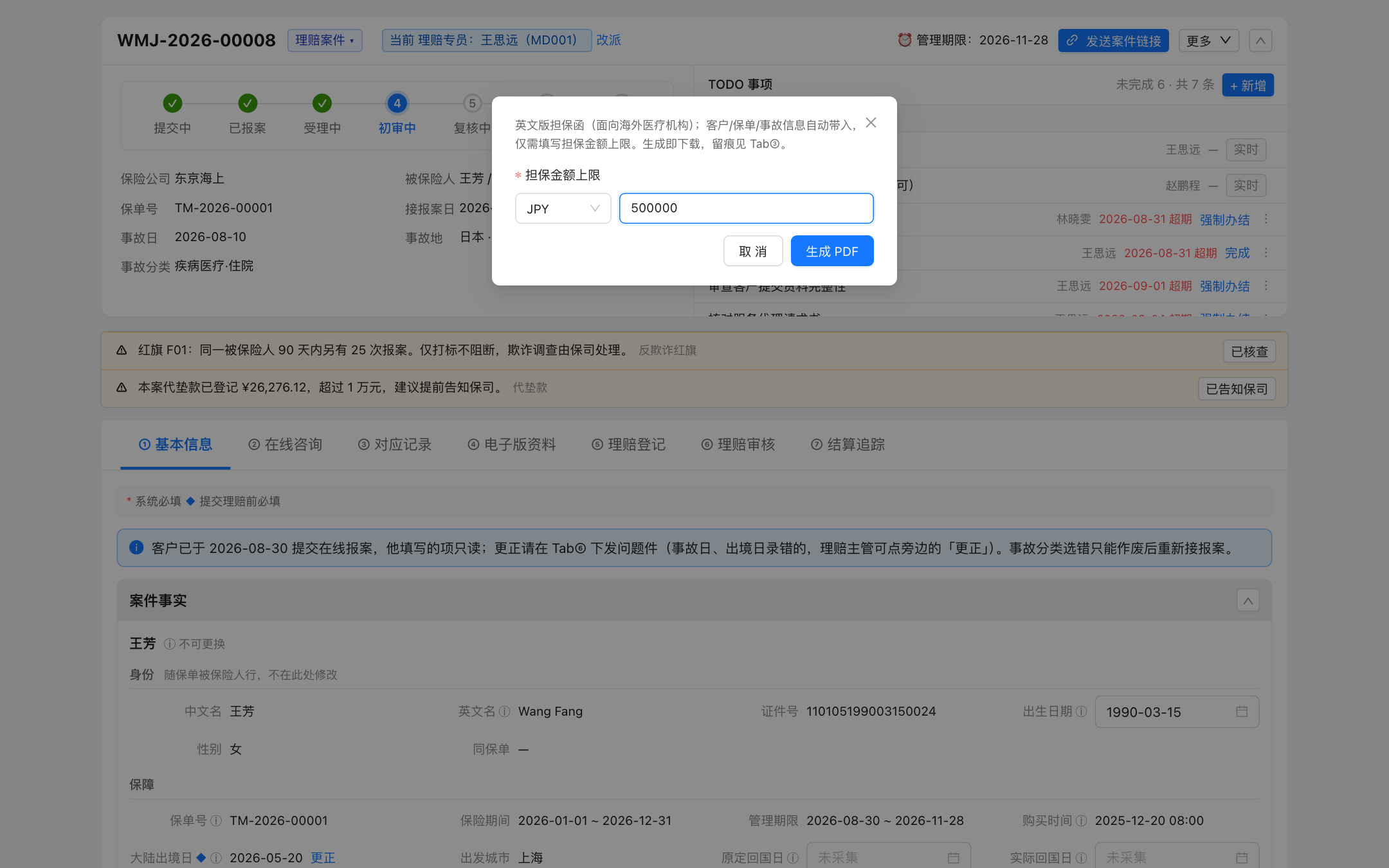The width and height of the screenshot is (1389, 868).
Task: Open more options for 2026-09-01 TODO row
Action: click(x=1266, y=285)
